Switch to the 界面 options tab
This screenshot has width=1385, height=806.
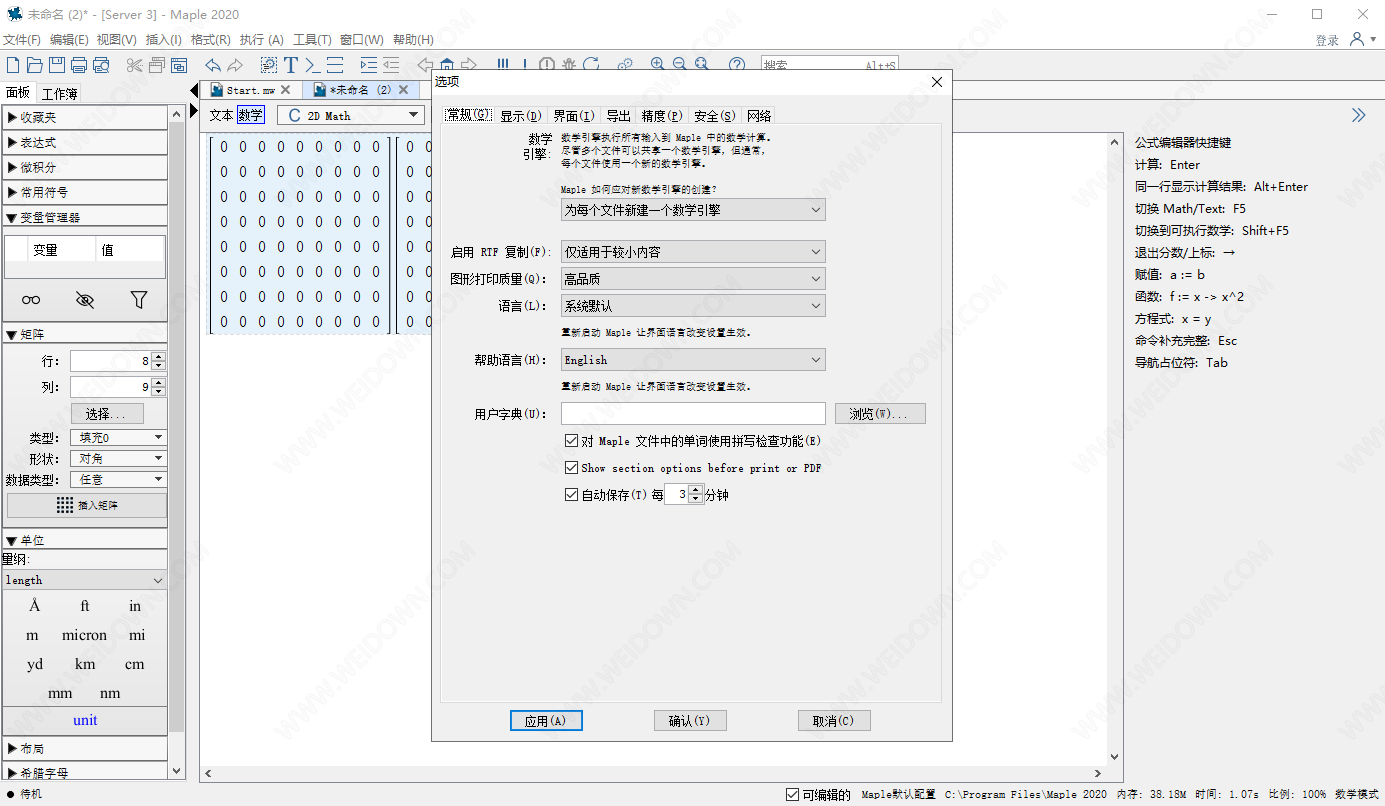click(574, 116)
